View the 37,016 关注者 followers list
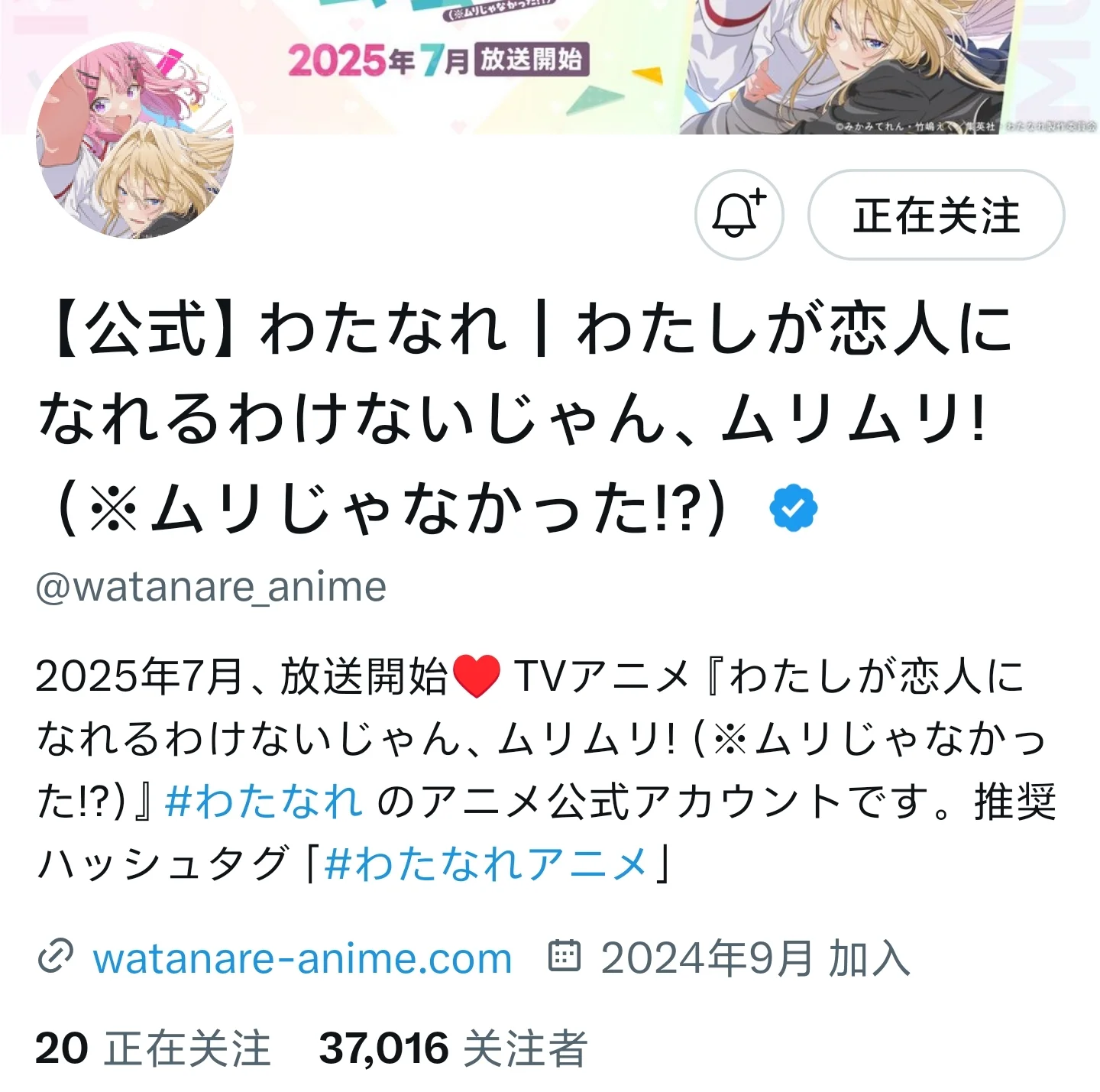1100x1092 pixels. [x=453, y=1048]
